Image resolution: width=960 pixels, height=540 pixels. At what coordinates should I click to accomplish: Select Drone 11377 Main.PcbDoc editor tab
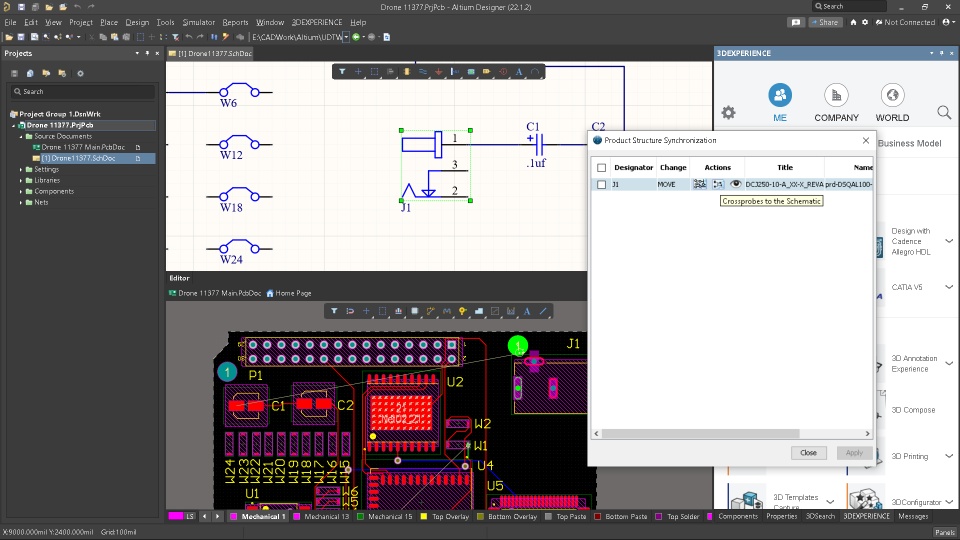(x=215, y=293)
